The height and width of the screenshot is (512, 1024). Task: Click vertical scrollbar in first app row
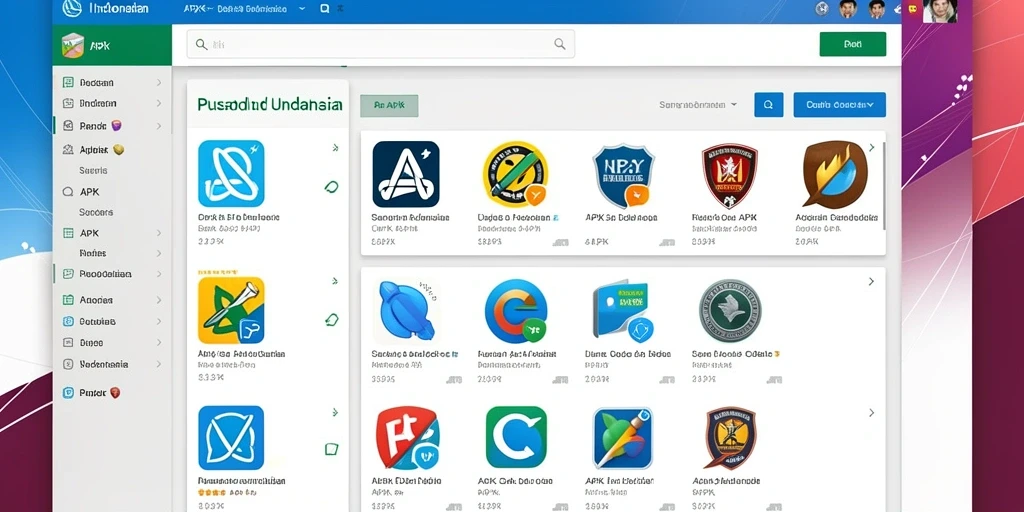(883, 186)
